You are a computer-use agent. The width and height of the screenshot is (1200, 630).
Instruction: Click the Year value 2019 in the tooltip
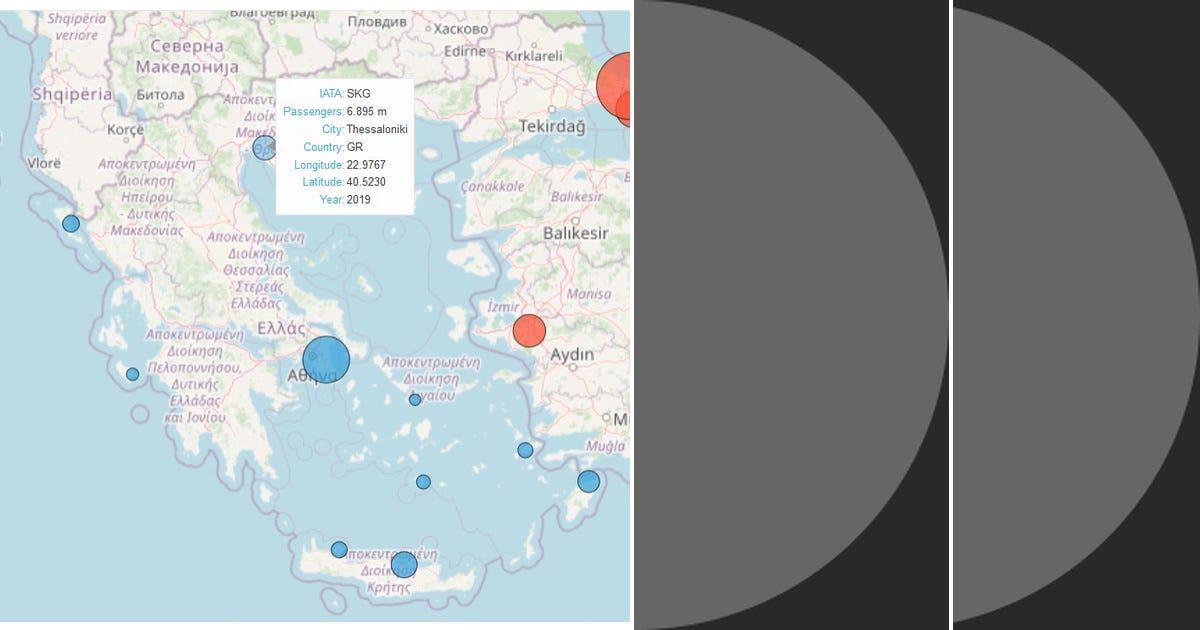click(x=356, y=200)
